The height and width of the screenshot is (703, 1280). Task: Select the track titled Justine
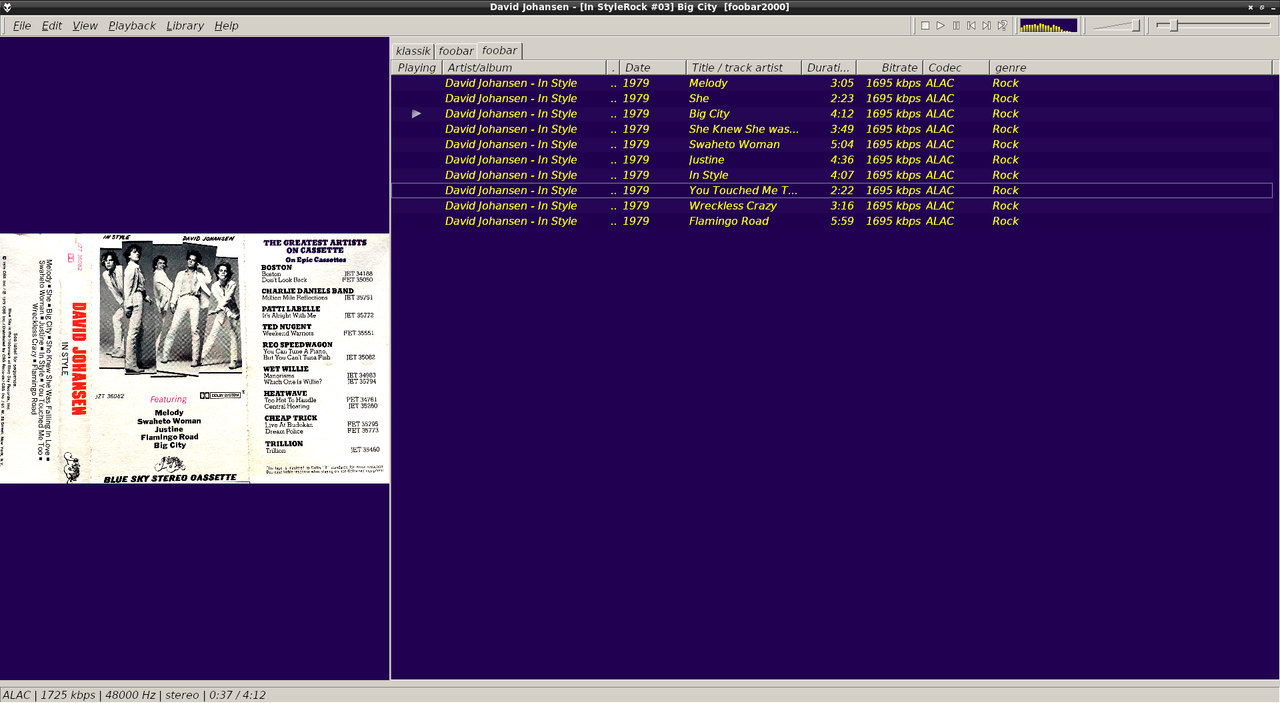coord(832,160)
